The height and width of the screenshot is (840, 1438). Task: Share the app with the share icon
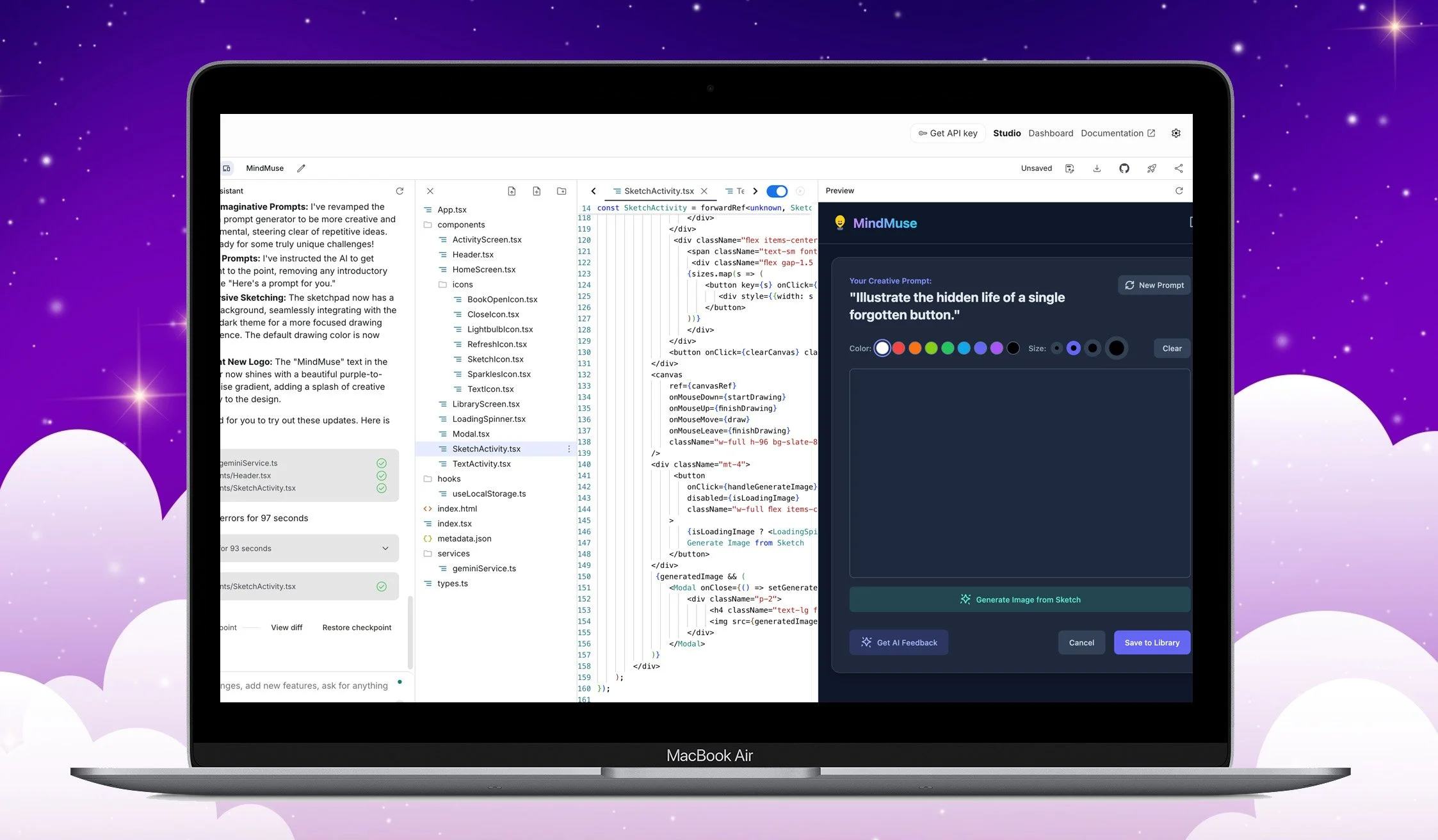[1179, 168]
